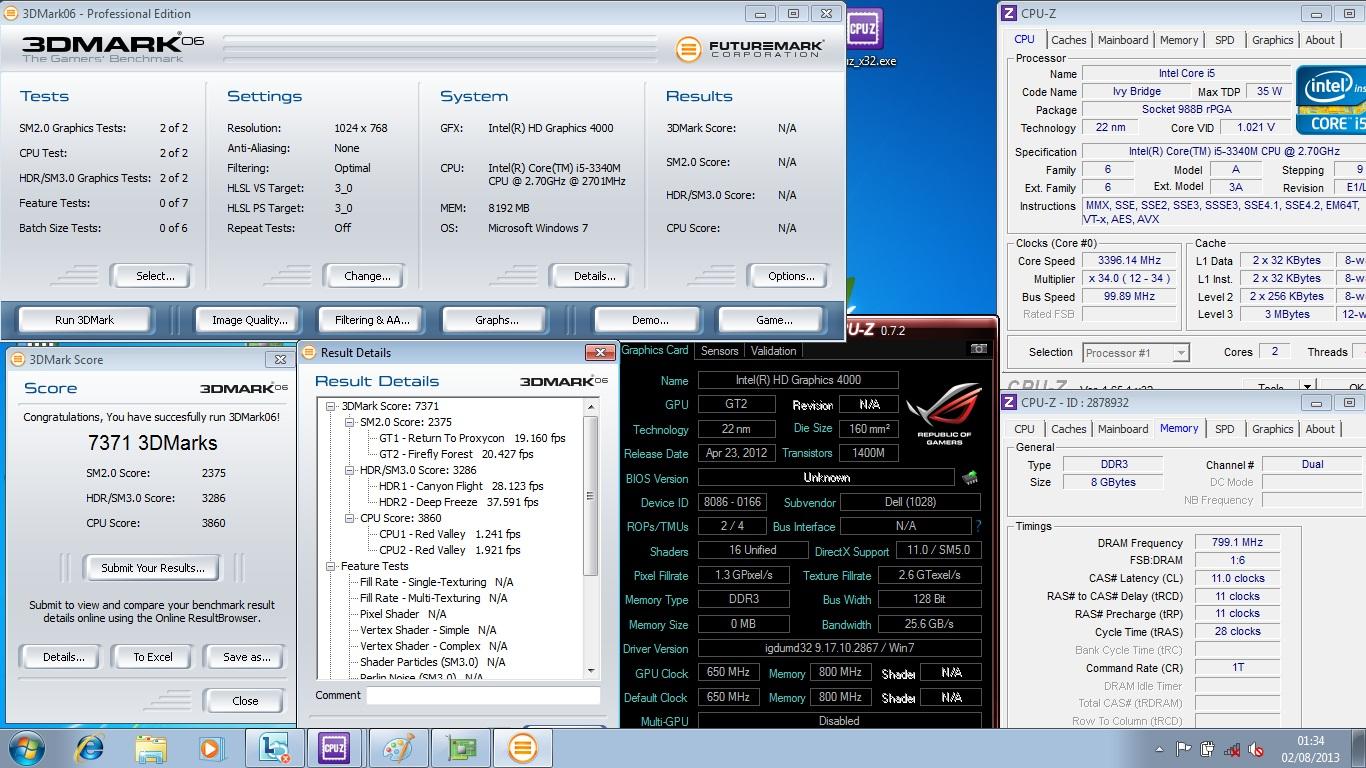Screen dimensions: 1366x768
Task: Click the Result Details window title icon
Action: [x=309, y=352]
